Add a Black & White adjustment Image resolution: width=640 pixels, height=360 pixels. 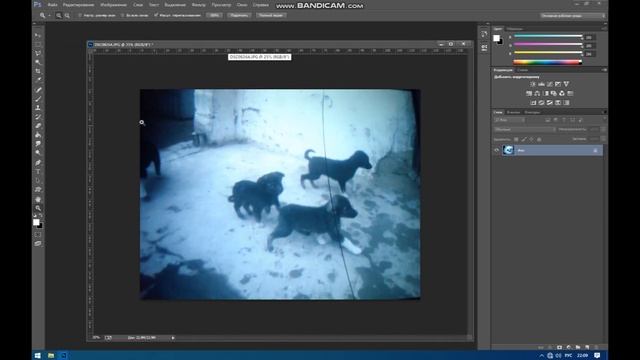[546, 93]
